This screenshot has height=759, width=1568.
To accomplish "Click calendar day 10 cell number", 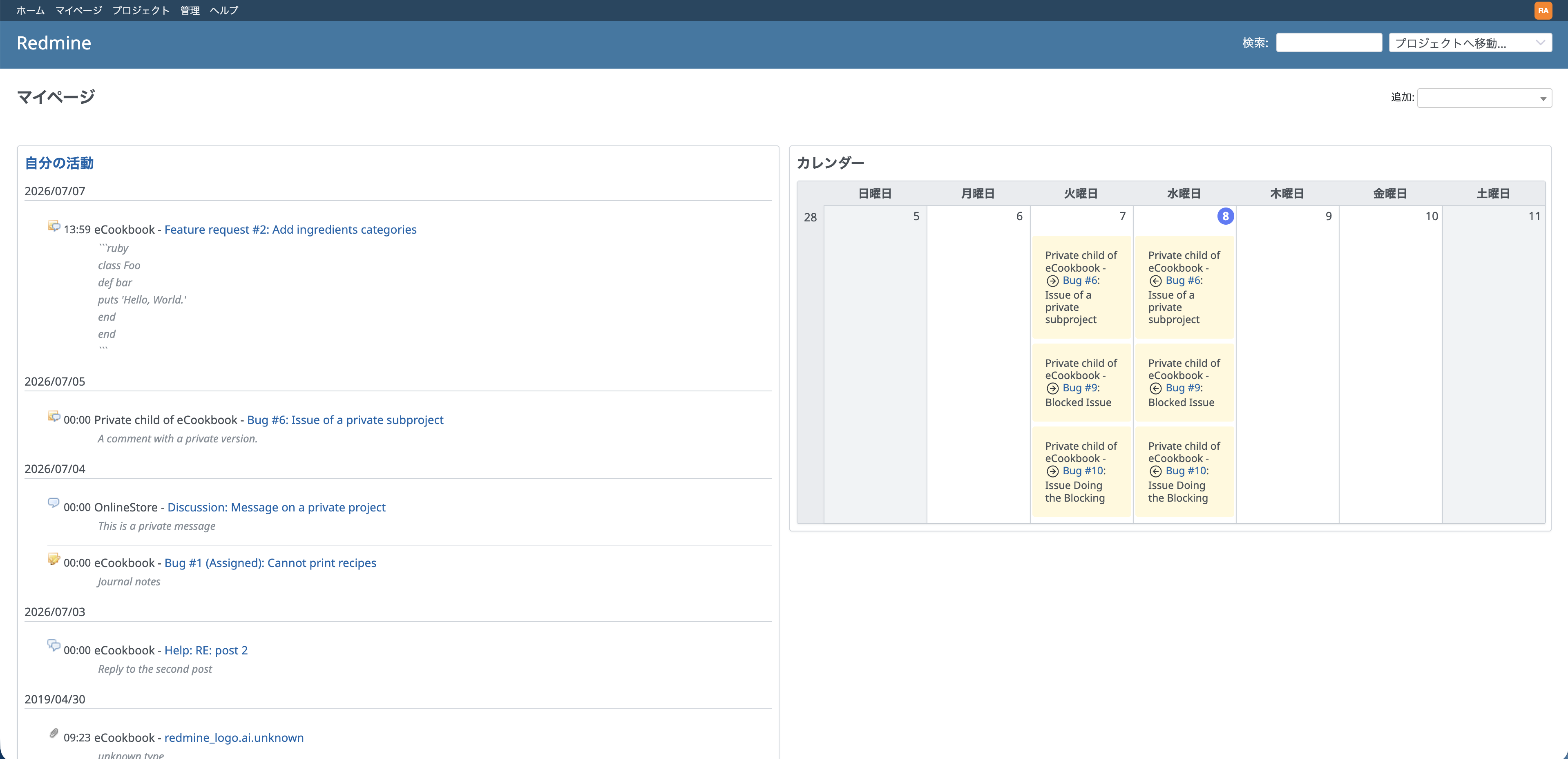I will [x=1431, y=216].
